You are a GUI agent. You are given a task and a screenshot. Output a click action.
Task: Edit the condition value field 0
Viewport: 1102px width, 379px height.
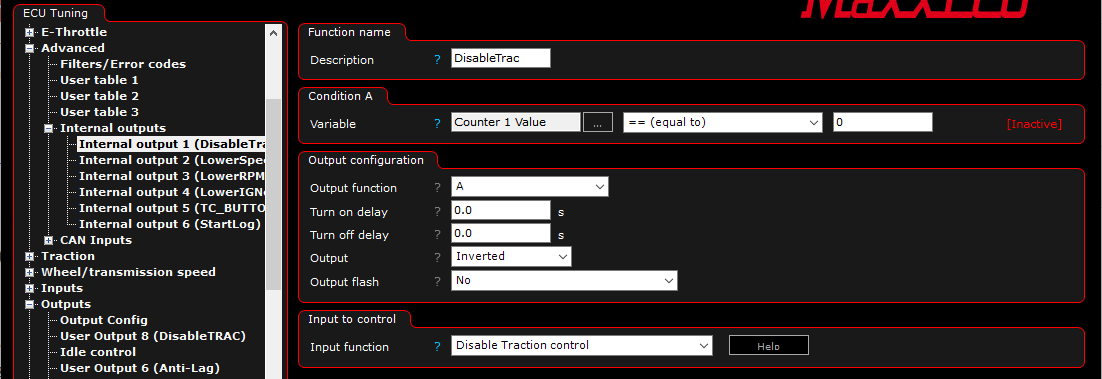pyautogui.click(x=883, y=122)
